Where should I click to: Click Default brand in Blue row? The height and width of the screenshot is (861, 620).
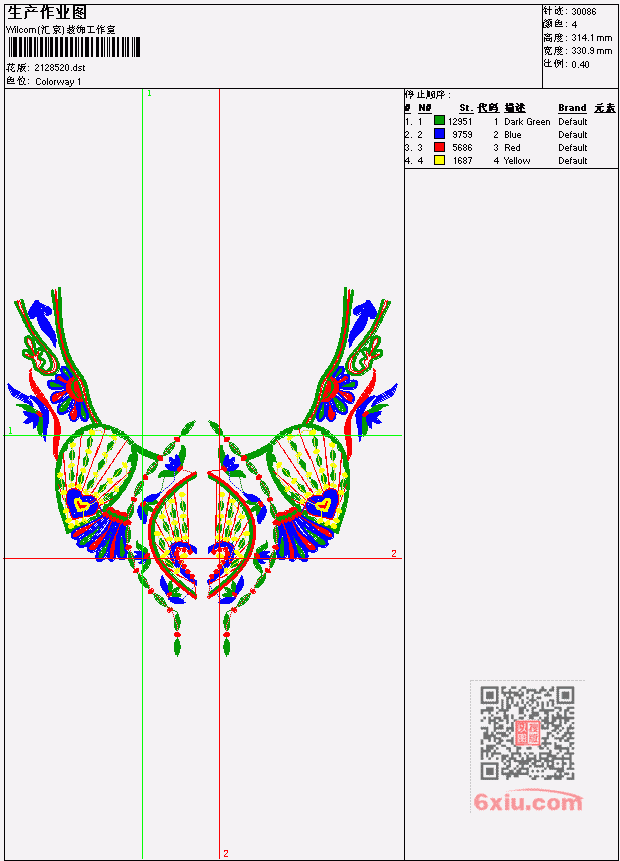pos(573,135)
